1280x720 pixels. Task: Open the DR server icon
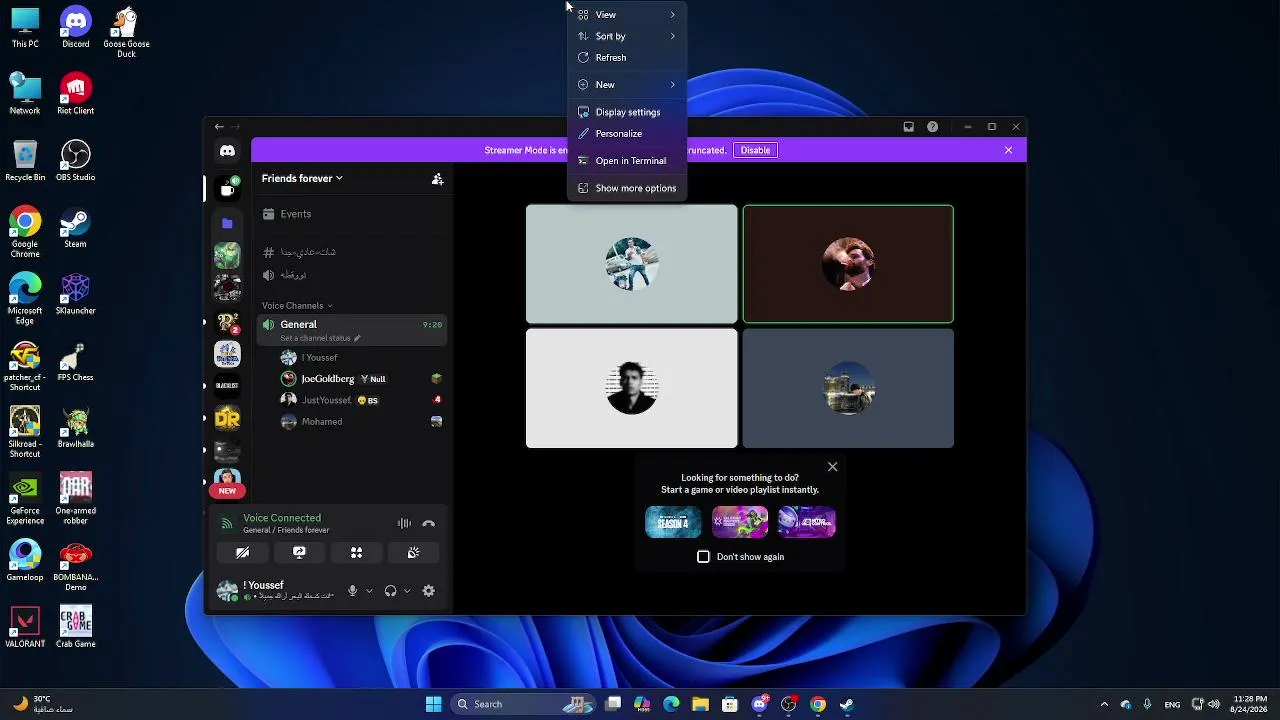tap(227, 418)
